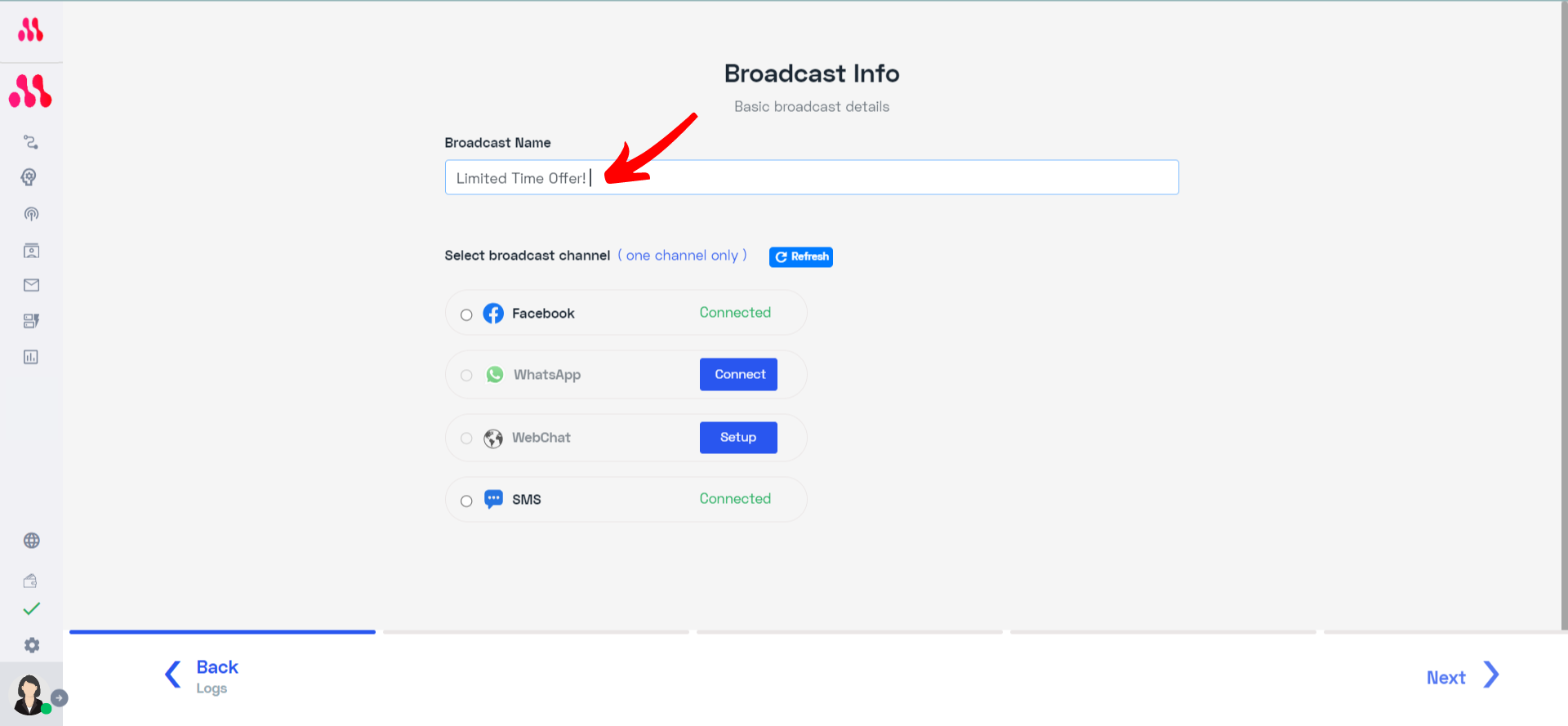The height and width of the screenshot is (726, 1568).
Task: Click the 'WebChat' channel label
Action: click(541, 438)
